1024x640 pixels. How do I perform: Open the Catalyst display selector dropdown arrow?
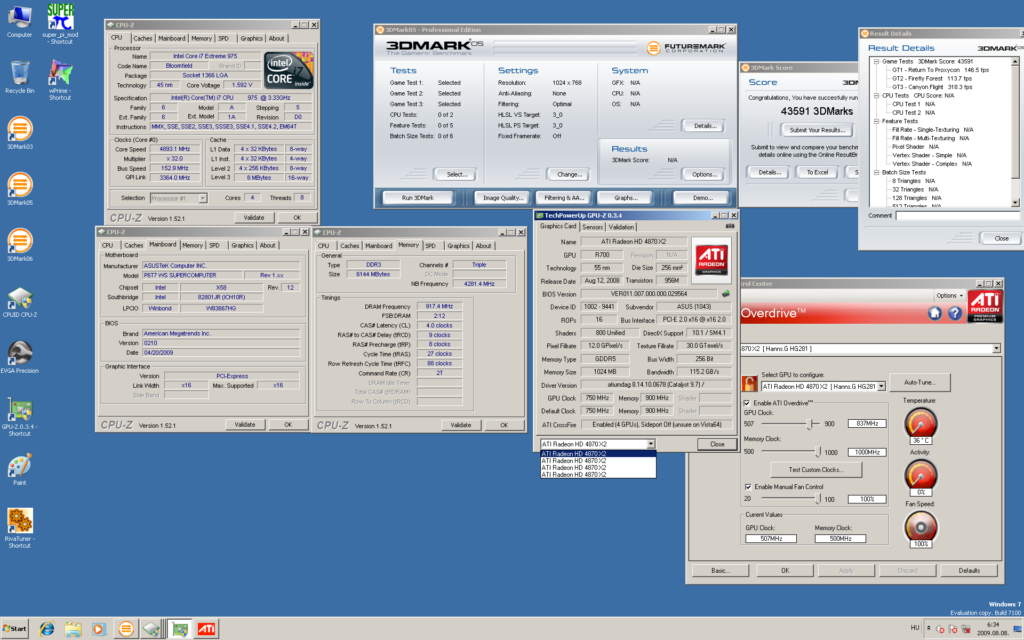[996, 349]
